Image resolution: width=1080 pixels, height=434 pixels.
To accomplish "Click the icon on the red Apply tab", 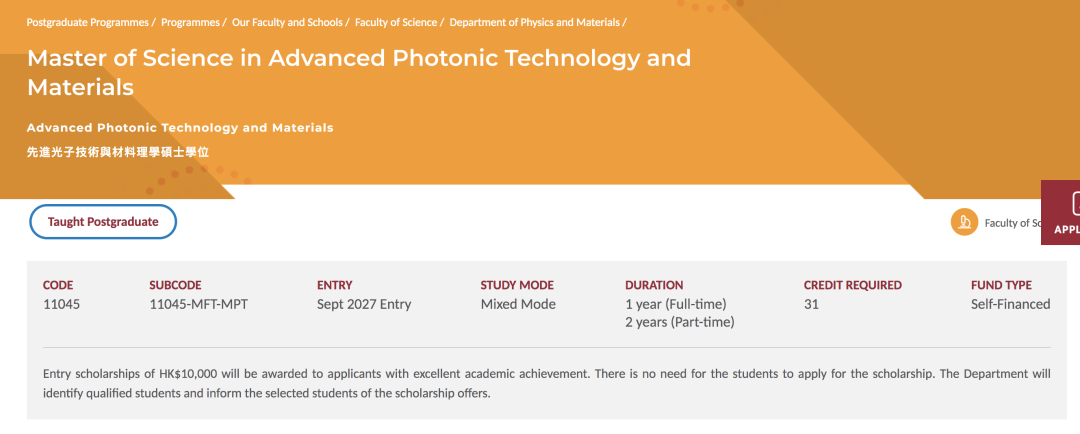I will coord(1076,204).
